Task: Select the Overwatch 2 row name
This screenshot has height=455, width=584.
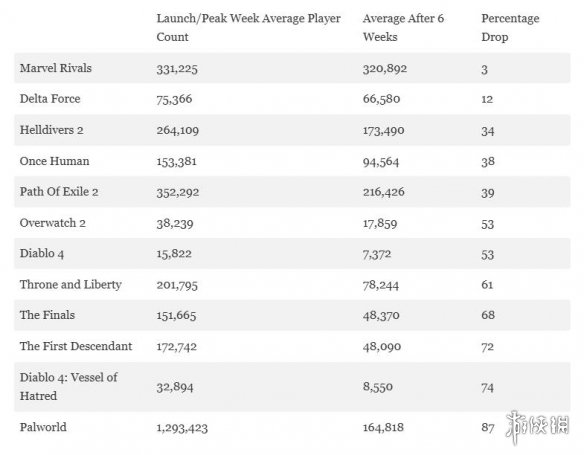Action: (53, 223)
